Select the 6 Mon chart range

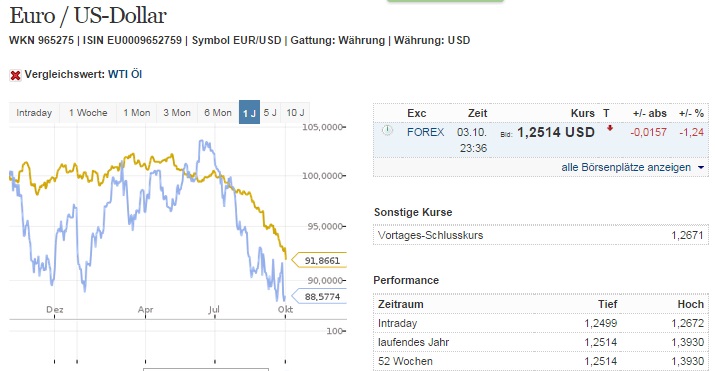(x=218, y=113)
